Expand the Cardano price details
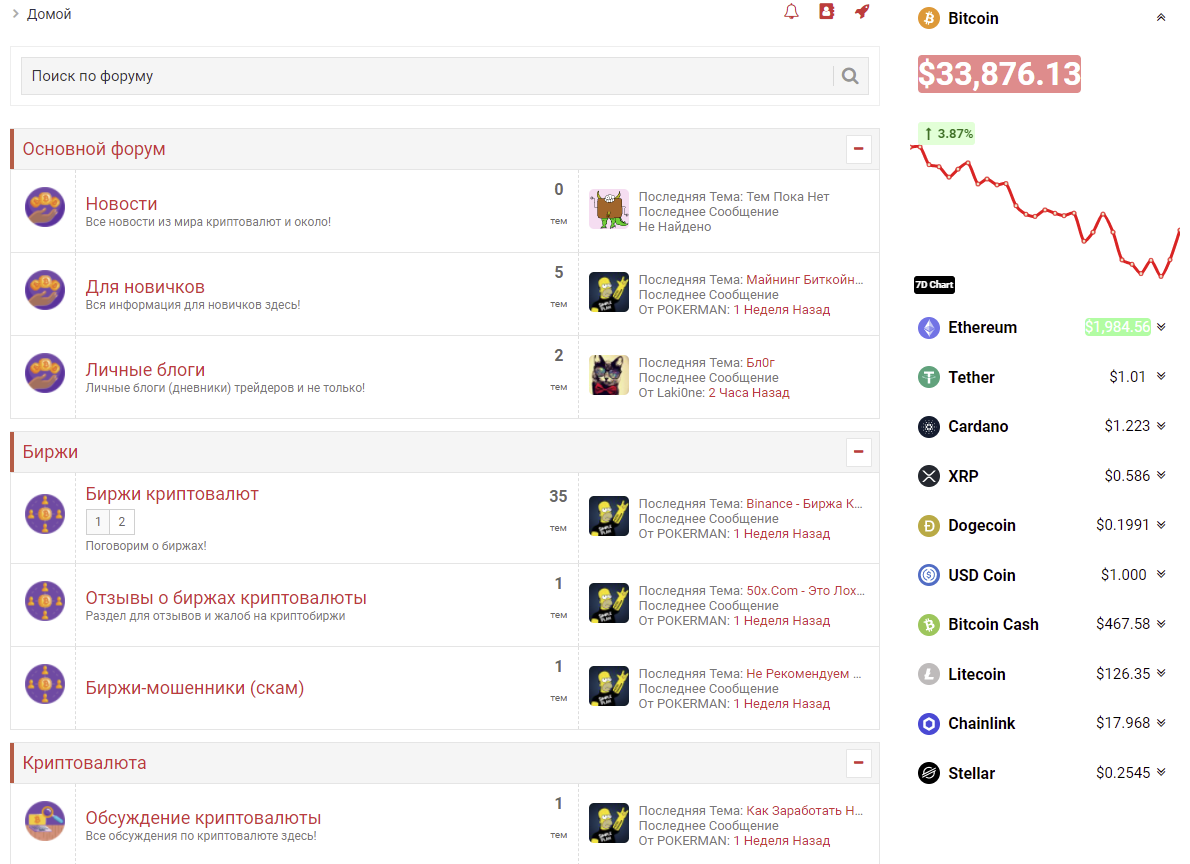Viewport: 1190px width, 864px height. [x=1161, y=426]
